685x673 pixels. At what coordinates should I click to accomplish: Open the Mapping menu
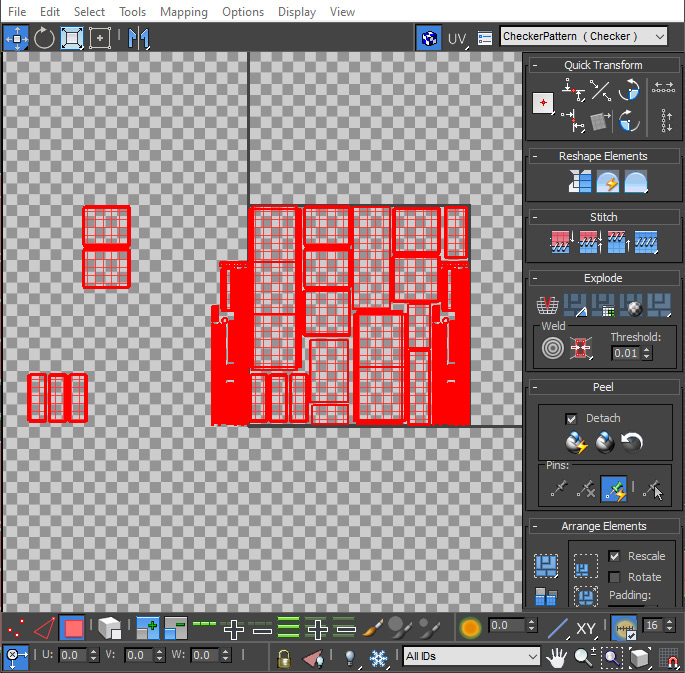[x=183, y=12]
